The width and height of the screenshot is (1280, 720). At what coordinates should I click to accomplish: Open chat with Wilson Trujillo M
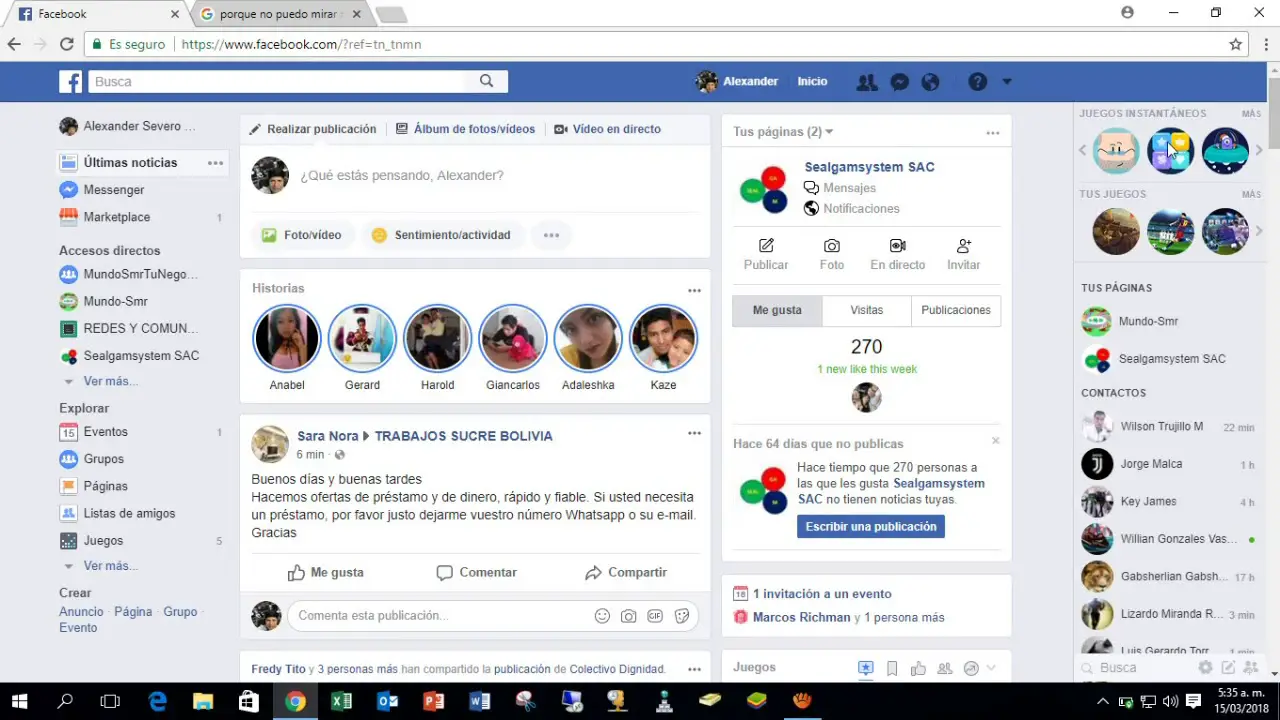pyautogui.click(x=1169, y=427)
